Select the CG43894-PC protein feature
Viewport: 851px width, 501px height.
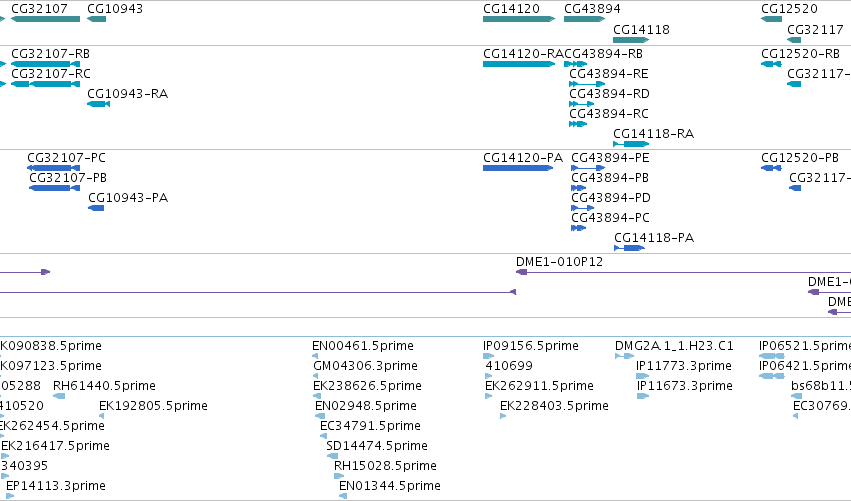(579, 228)
